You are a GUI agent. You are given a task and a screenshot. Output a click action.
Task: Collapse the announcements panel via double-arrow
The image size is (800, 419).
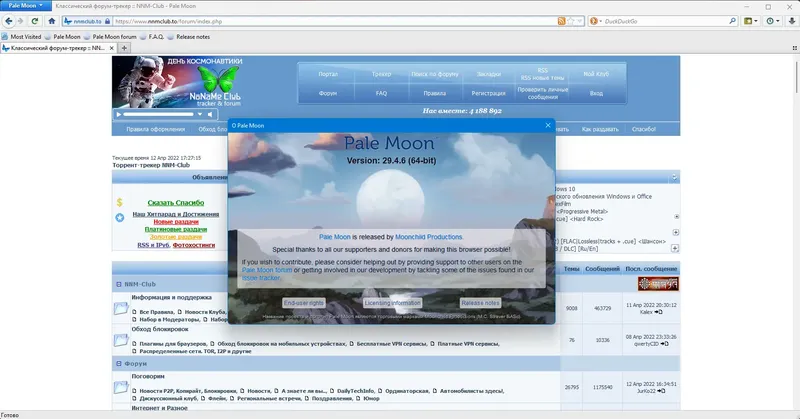click(674, 177)
